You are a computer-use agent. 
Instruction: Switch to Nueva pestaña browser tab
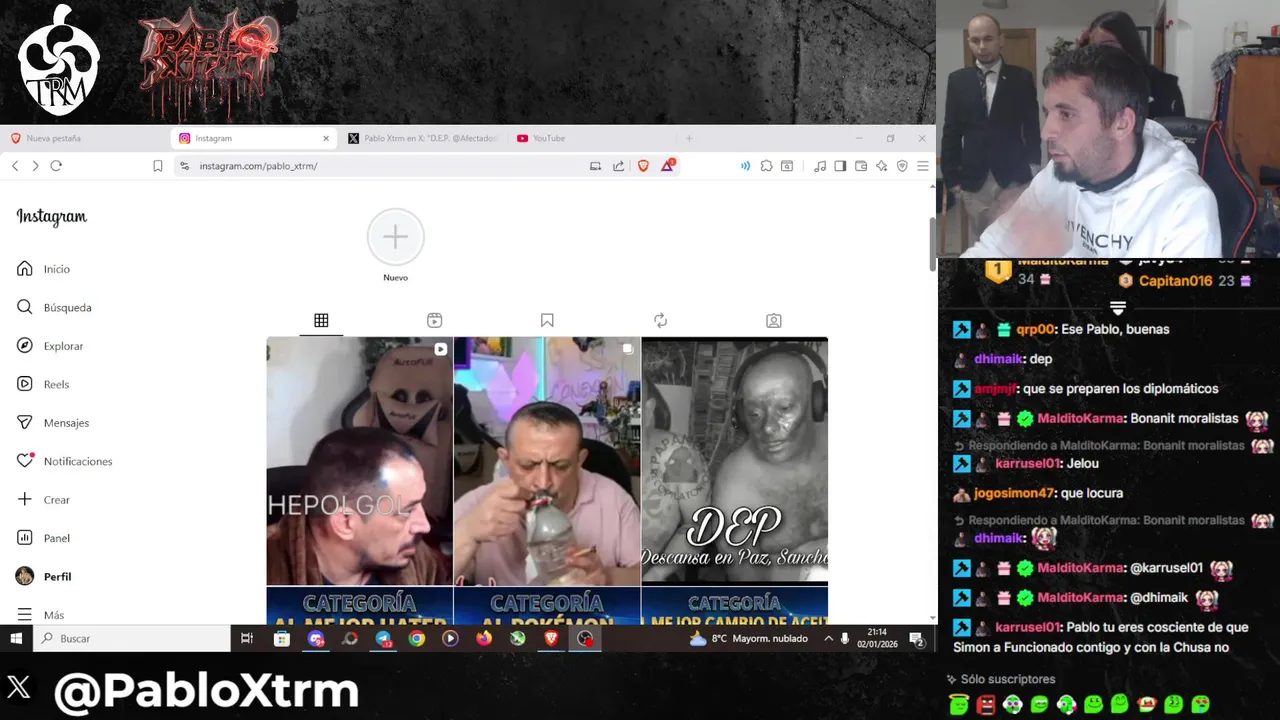point(85,138)
